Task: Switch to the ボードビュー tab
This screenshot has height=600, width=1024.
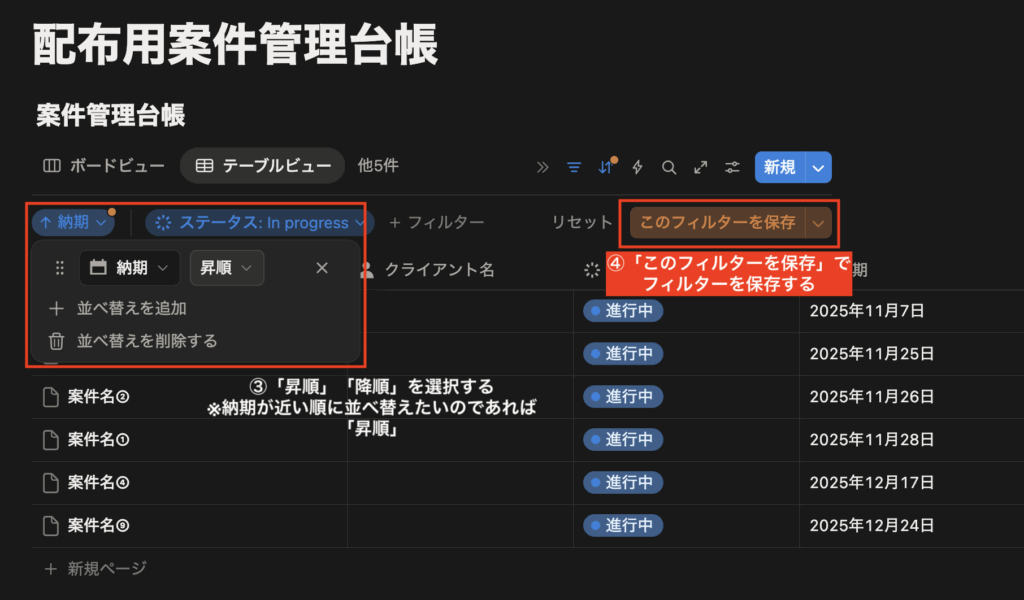Action: pyautogui.click(x=104, y=166)
